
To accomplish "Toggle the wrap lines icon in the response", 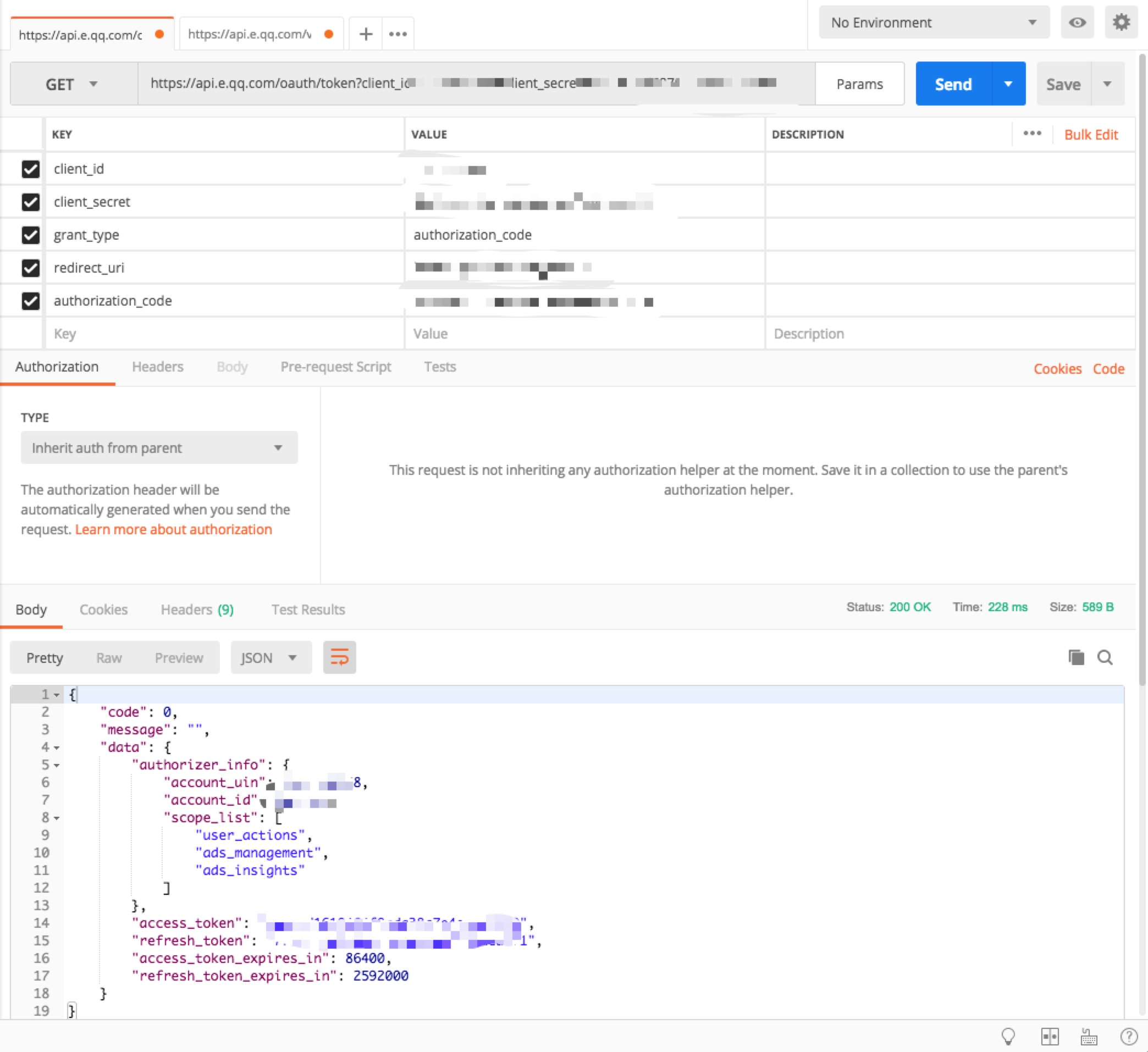I will click(339, 657).
